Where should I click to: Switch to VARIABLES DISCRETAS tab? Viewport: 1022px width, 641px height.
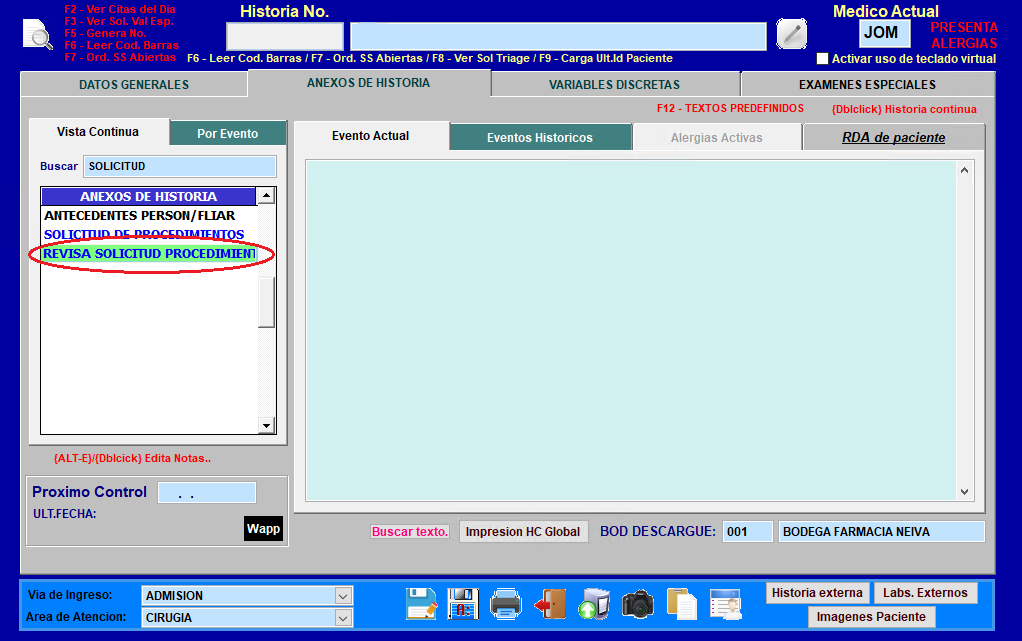(615, 85)
